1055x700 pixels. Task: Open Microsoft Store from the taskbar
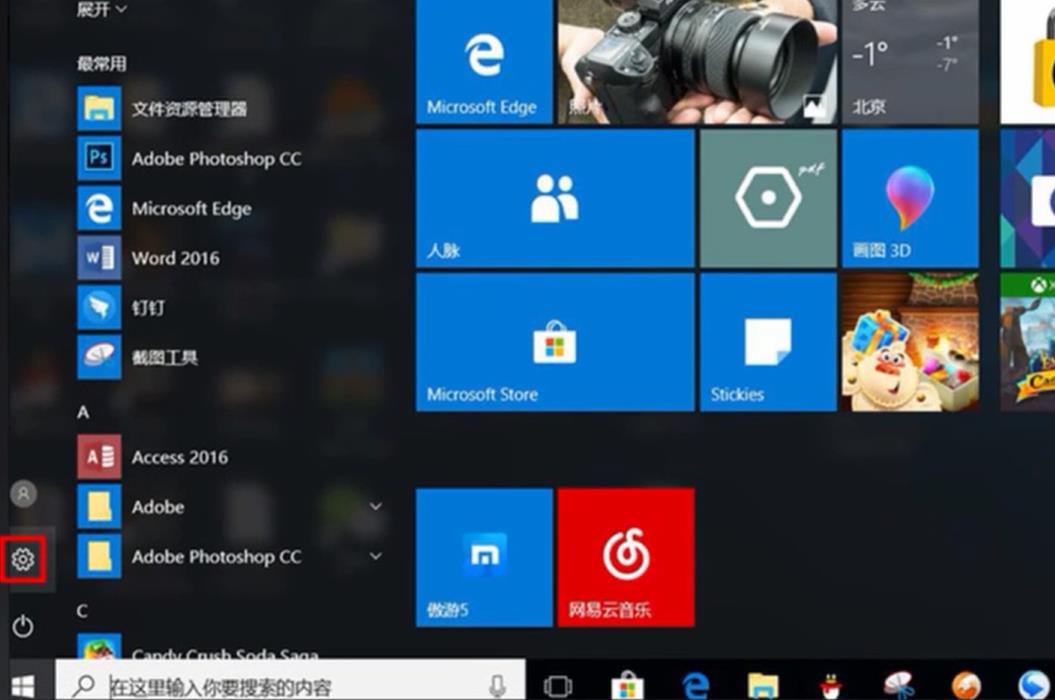[x=627, y=687]
